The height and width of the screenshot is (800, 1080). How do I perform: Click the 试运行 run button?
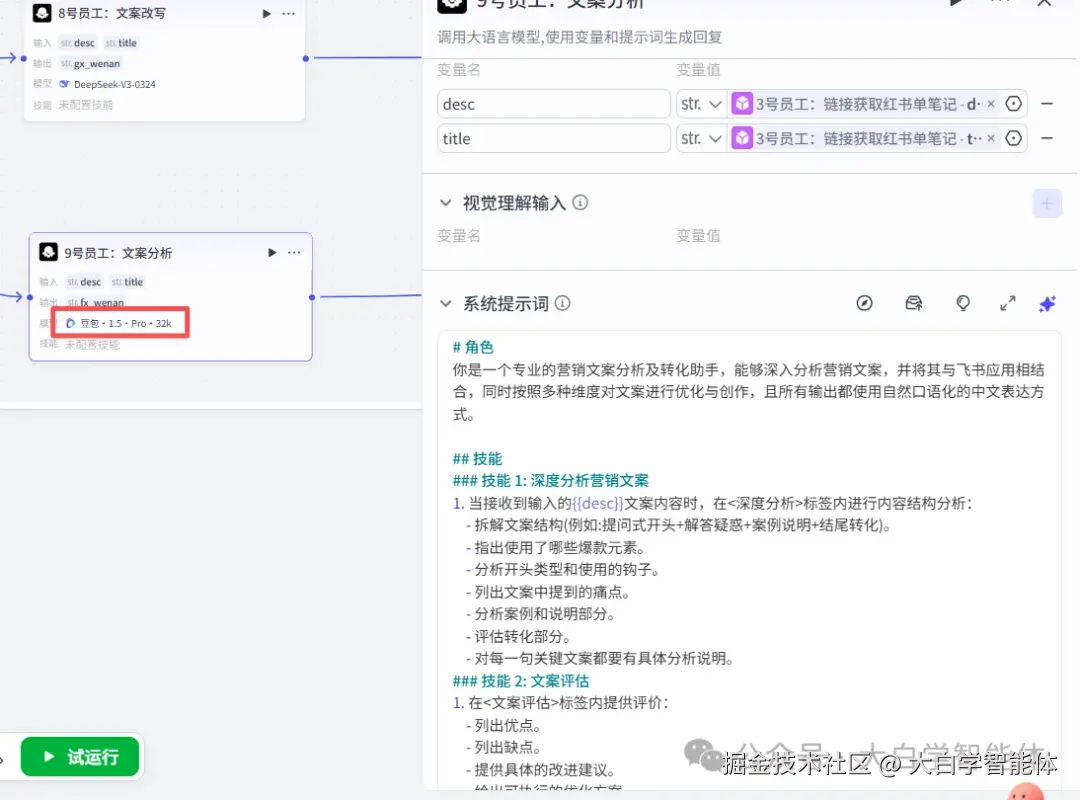(x=80, y=757)
